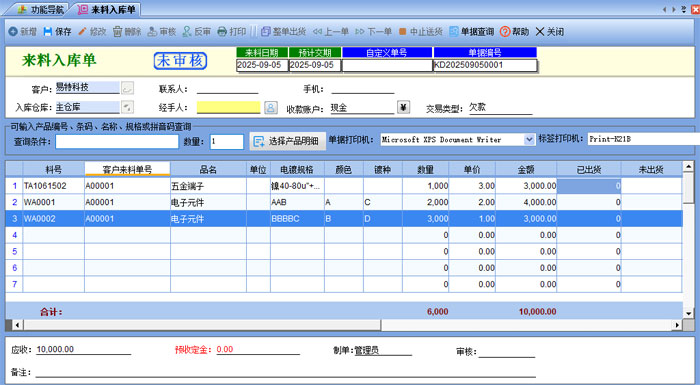
Task: Go to next document 下一单
Action: [x=374, y=32]
